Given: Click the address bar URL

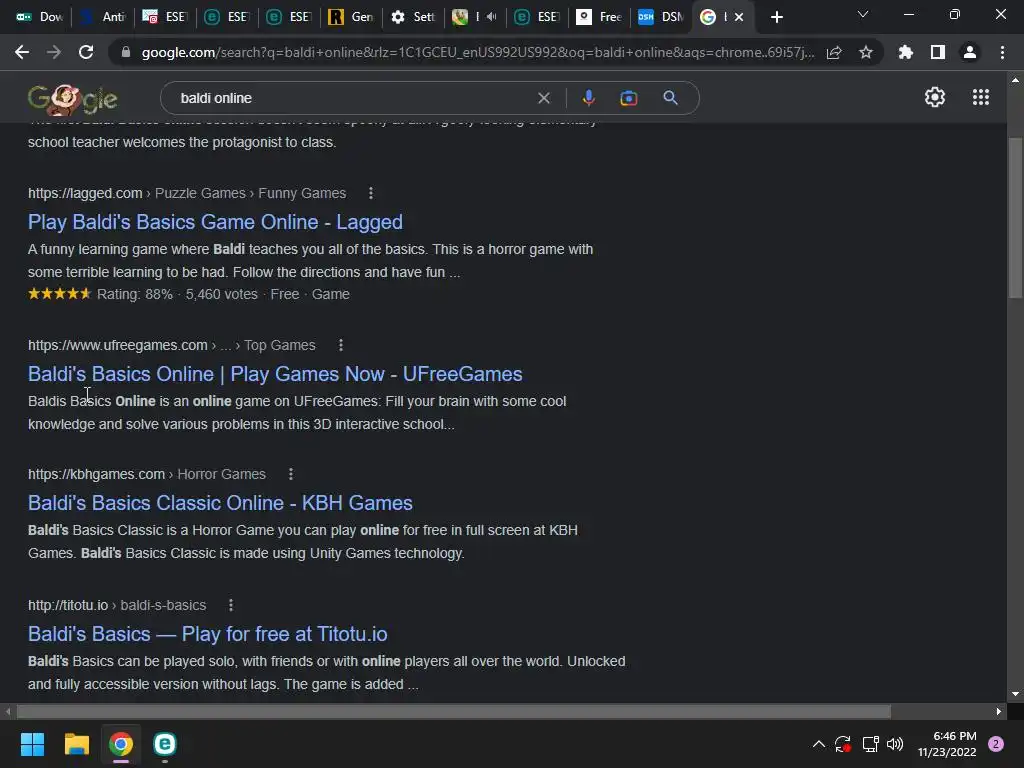Looking at the screenshot, I should tap(477, 52).
